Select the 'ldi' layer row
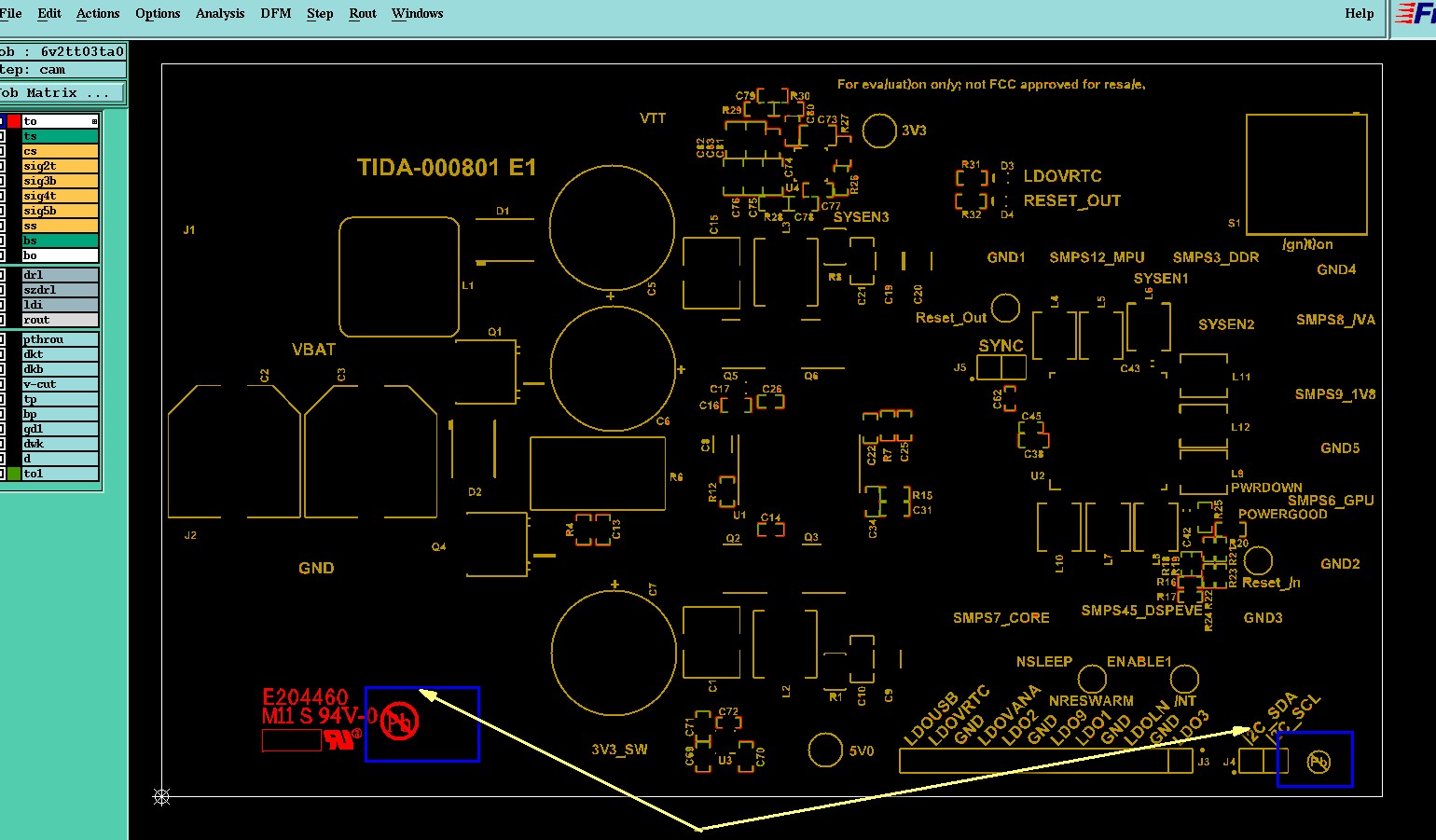The height and width of the screenshot is (840, 1436). point(60,305)
